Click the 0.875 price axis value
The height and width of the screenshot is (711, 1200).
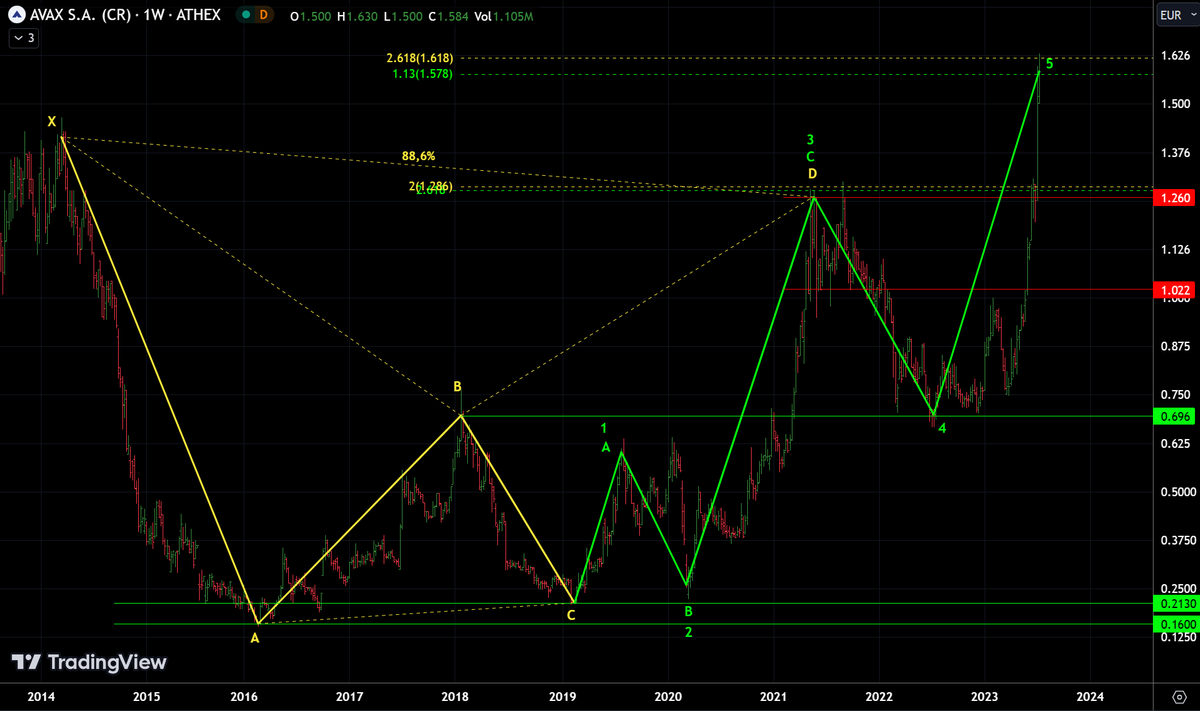(x=1176, y=346)
